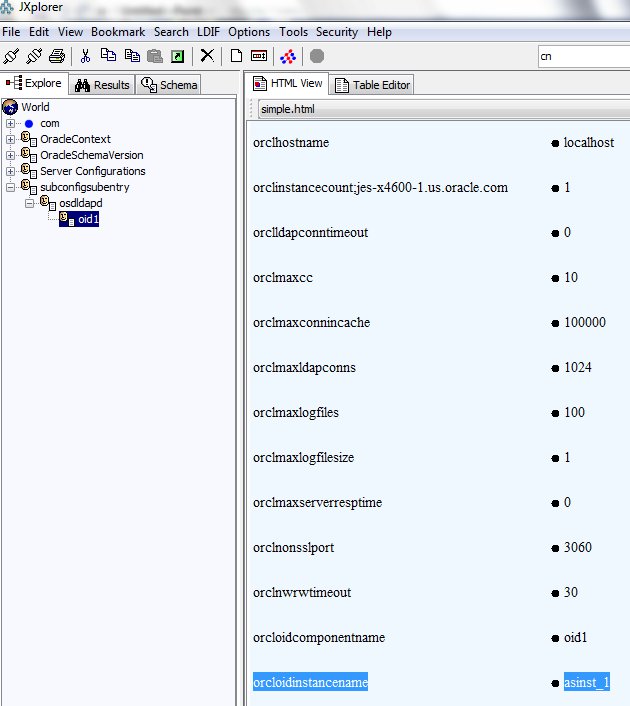Switch to the Table Editor tab

coord(372,85)
